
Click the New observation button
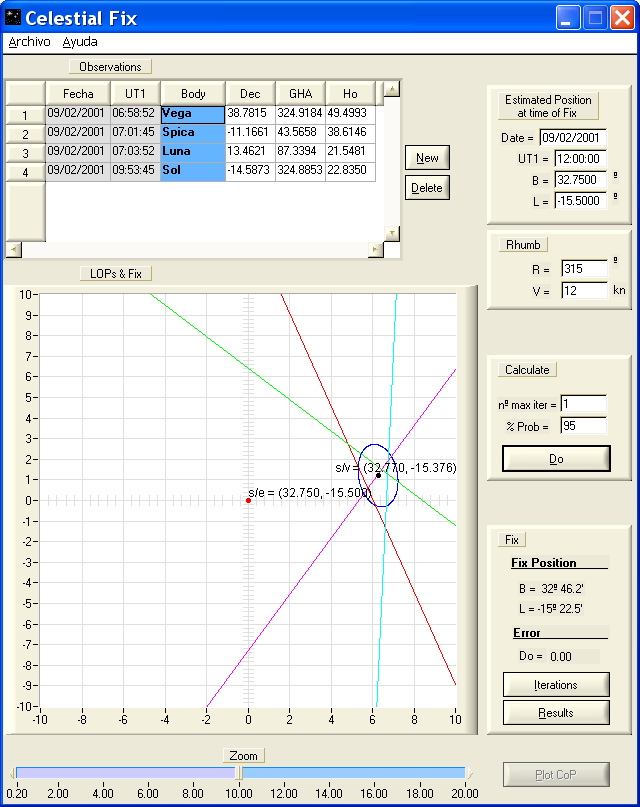[x=427, y=158]
